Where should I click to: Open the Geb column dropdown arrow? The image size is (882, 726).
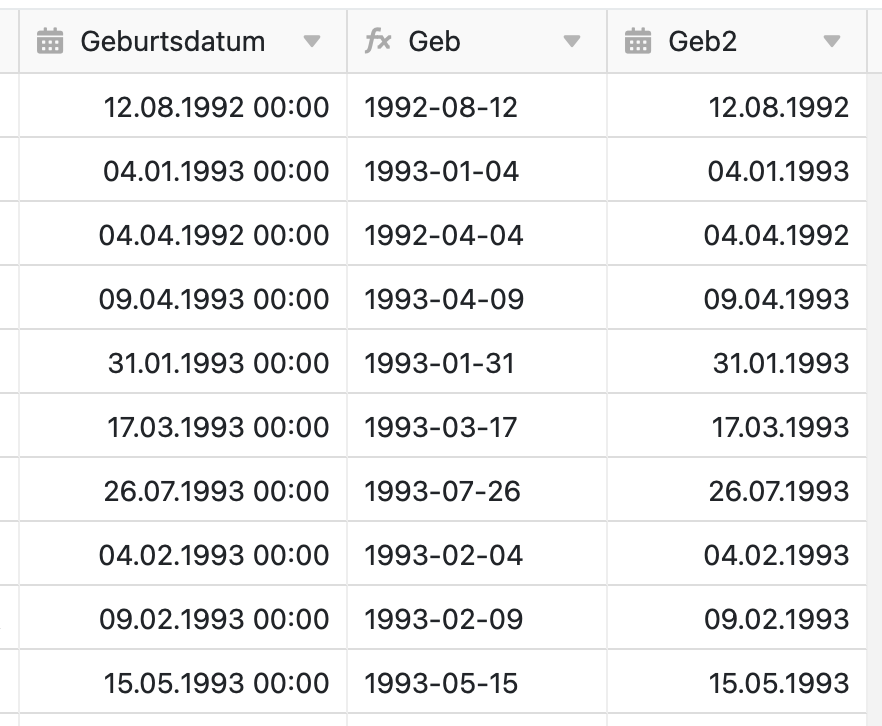pos(572,41)
